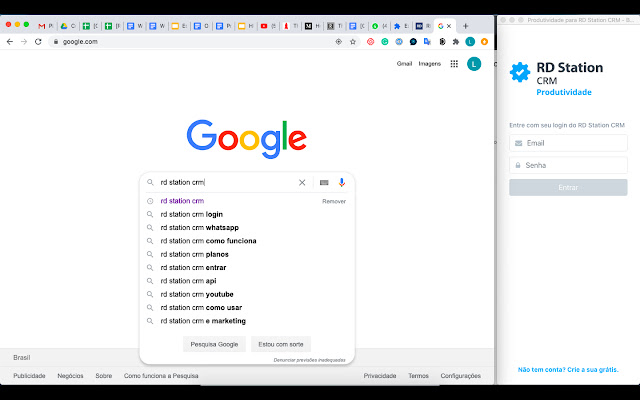Open the Gmail link on Google page
640x400 pixels.
(x=404, y=64)
